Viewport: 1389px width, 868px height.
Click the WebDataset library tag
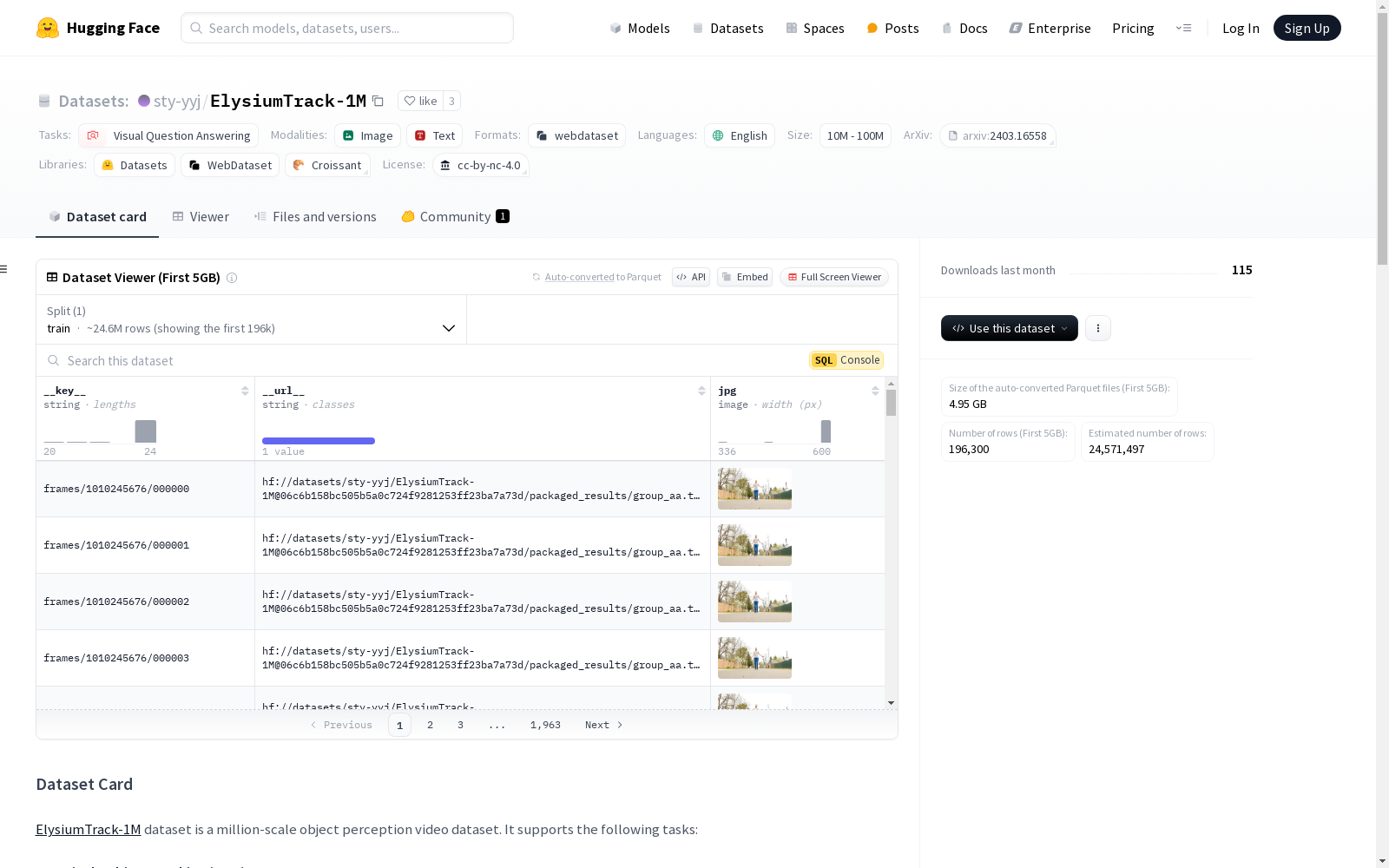[230, 165]
